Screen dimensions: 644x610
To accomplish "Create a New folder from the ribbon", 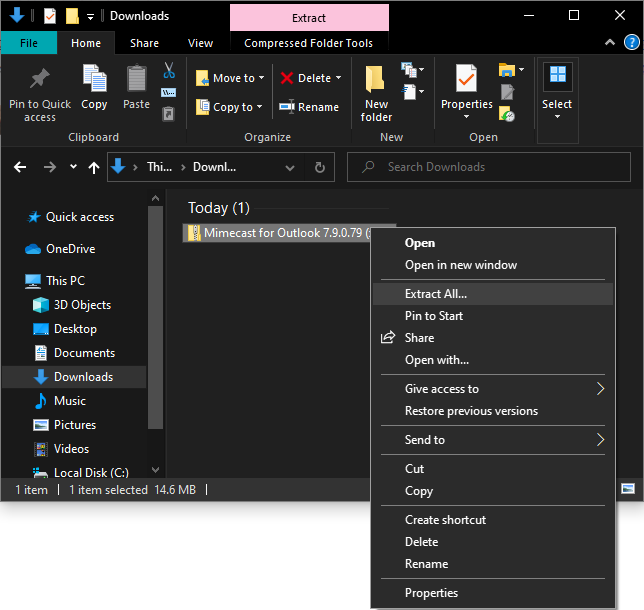I will coord(376,94).
